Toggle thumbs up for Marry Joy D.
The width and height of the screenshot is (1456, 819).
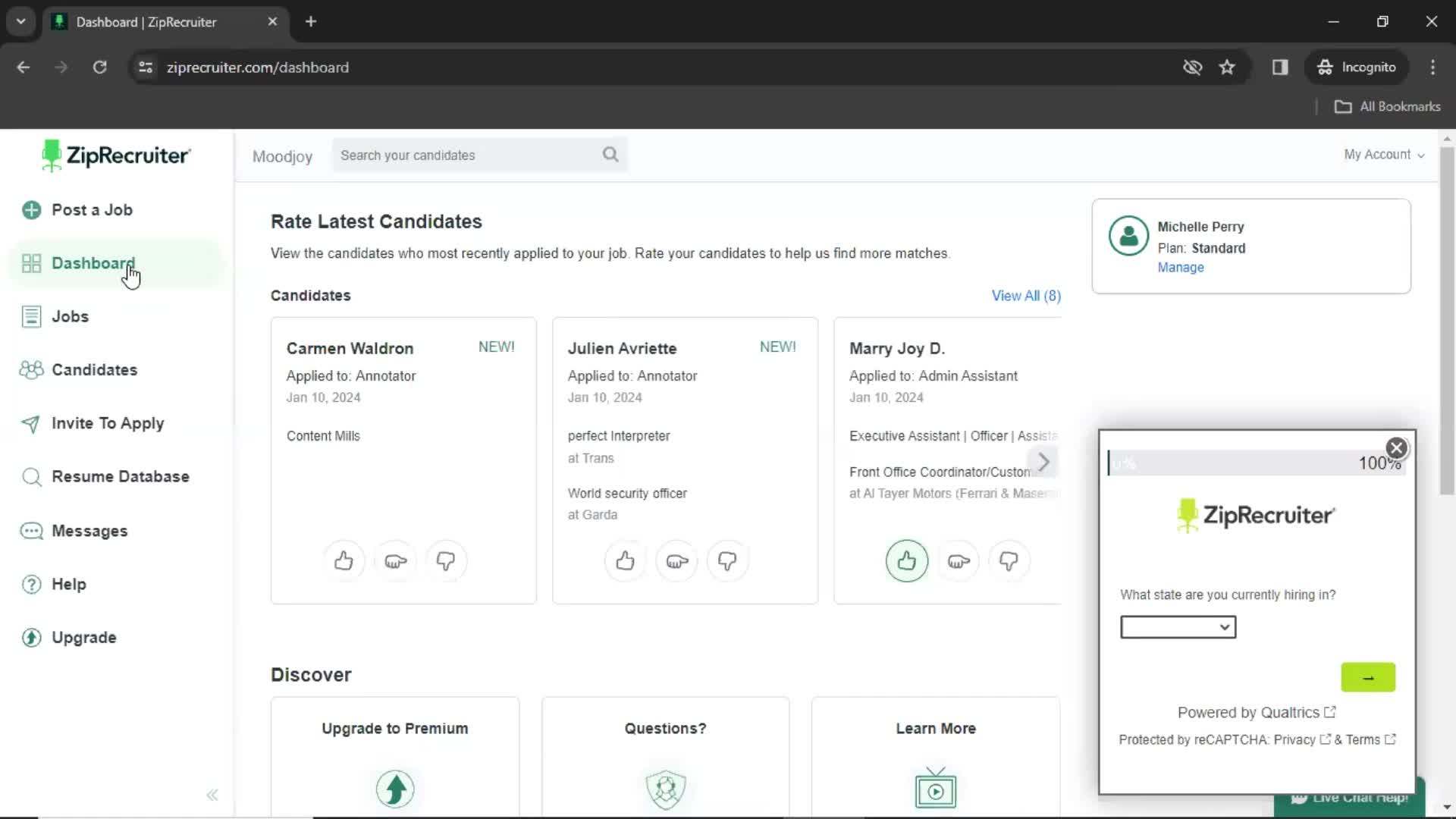coord(907,561)
